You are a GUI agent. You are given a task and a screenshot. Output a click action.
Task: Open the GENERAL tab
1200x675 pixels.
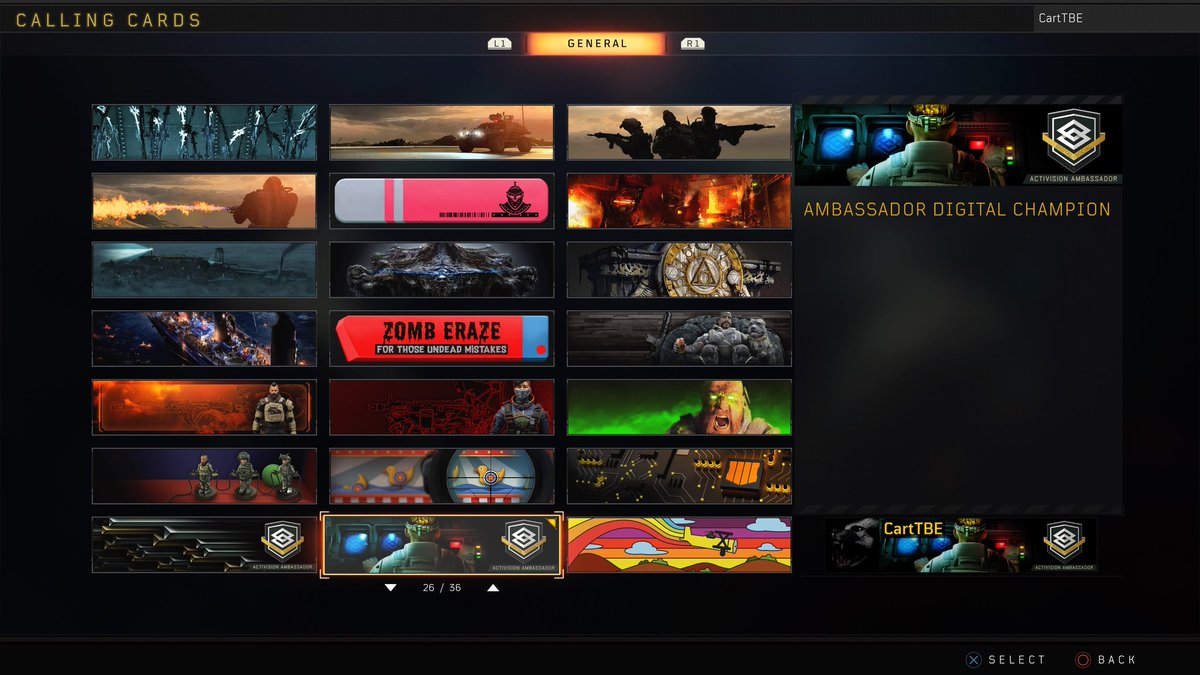[x=596, y=44]
